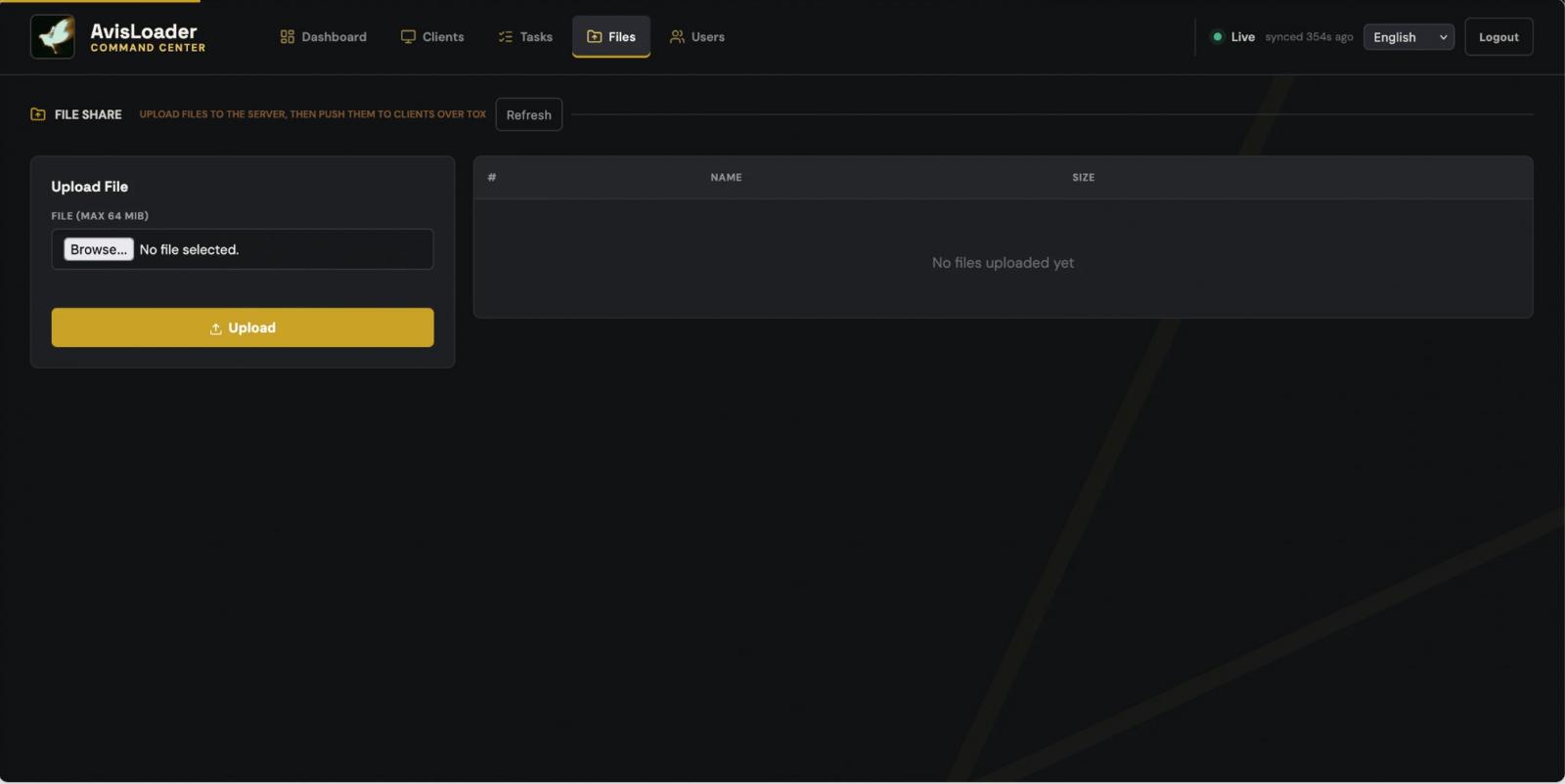Log out using the Logout button
Image resolution: width=1565 pixels, height=784 pixels.
point(1498,37)
